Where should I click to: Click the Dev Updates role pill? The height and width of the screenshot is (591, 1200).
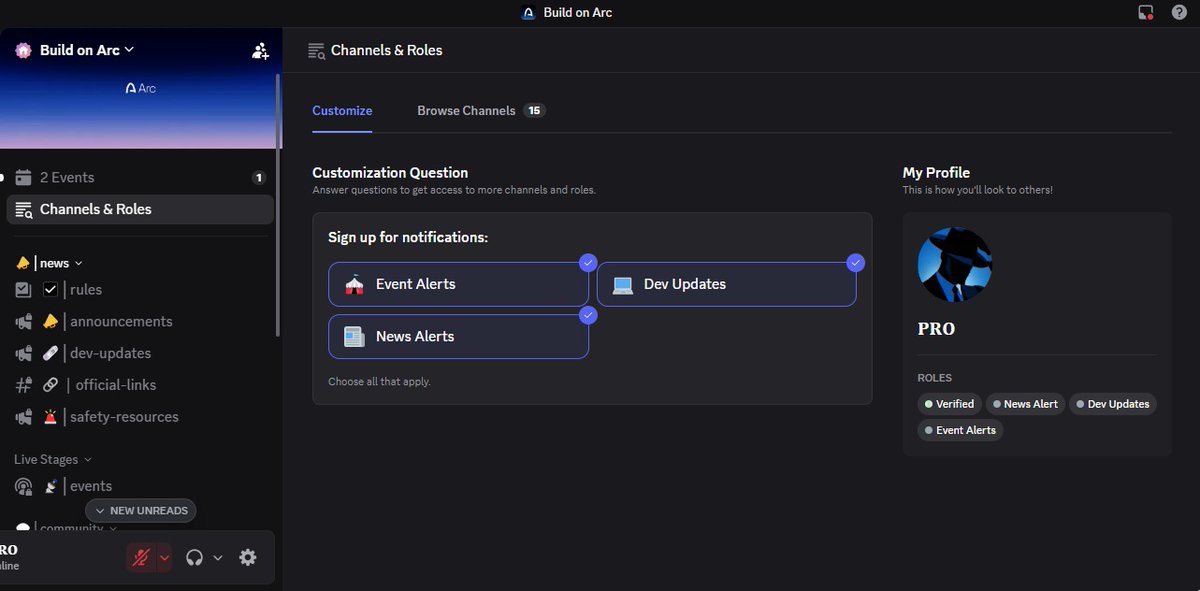pyautogui.click(x=1113, y=404)
